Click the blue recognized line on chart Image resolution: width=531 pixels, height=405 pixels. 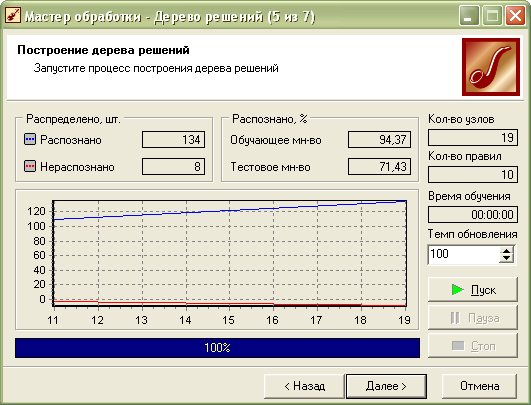[x=230, y=210]
